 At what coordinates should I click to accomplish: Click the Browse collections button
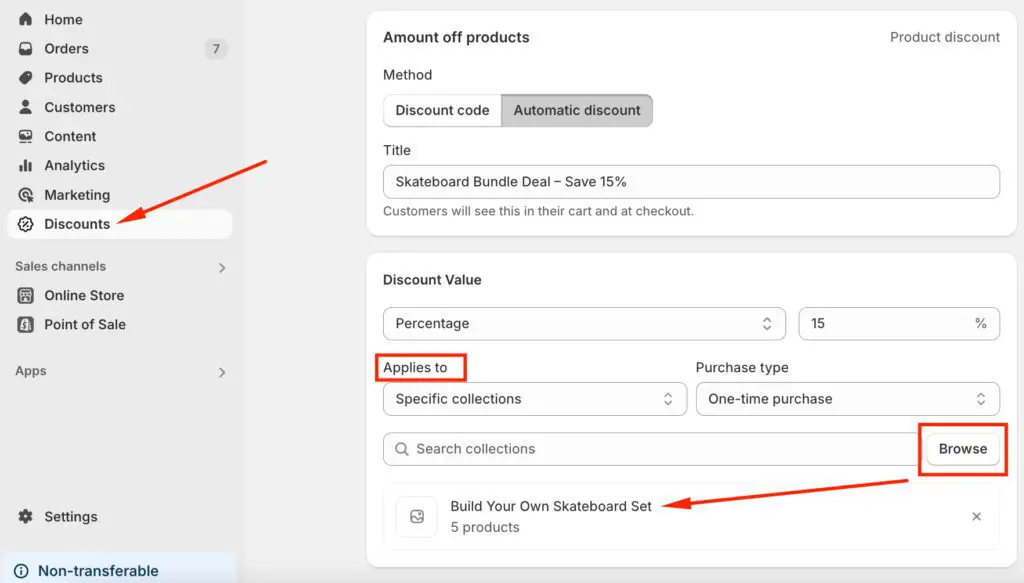pos(962,449)
